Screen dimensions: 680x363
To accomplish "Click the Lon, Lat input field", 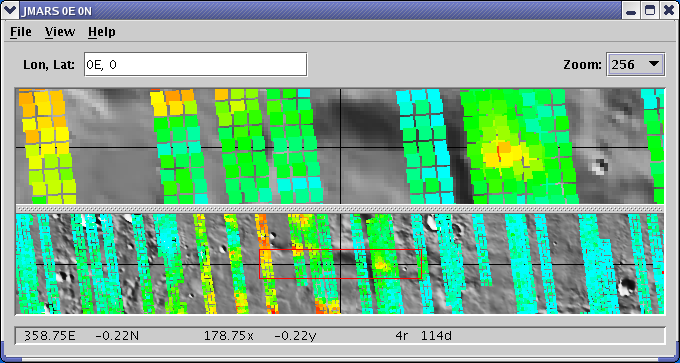I will pyautogui.click(x=196, y=65).
